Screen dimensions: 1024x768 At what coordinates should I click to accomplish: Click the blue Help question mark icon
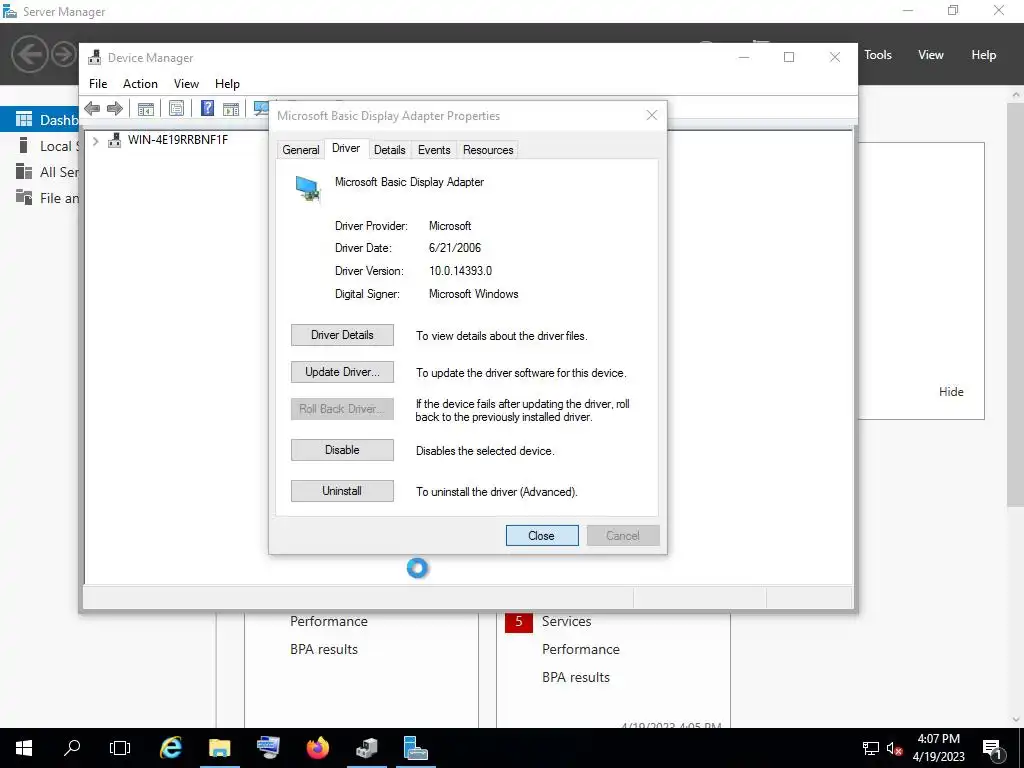(207, 108)
